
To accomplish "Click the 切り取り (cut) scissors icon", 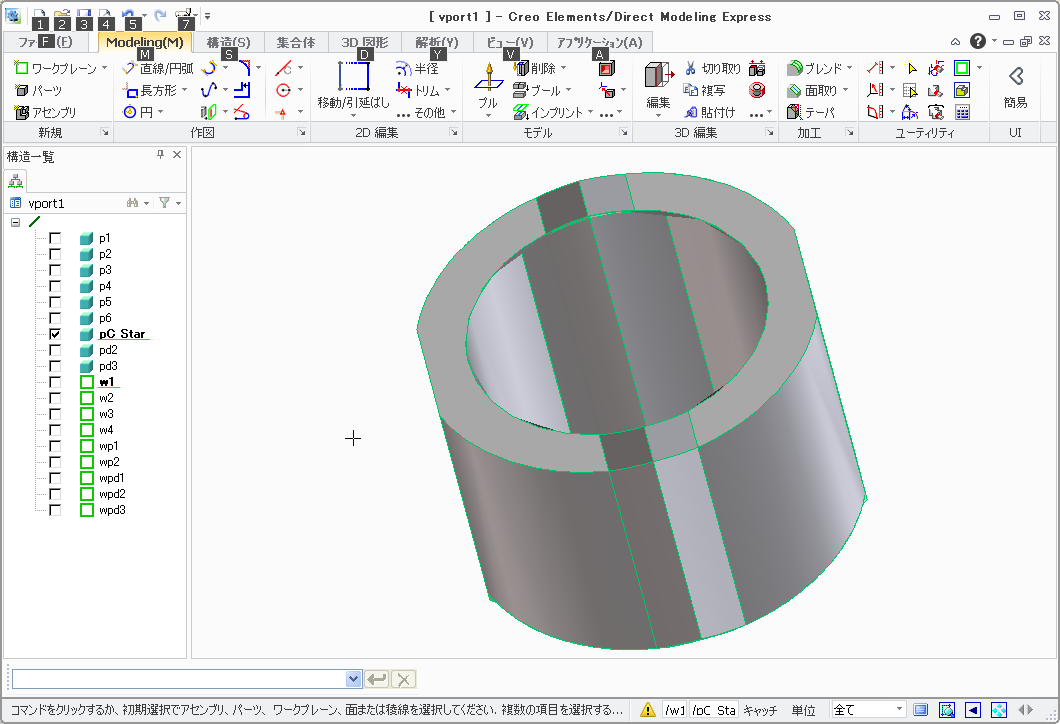I will tap(690, 68).
